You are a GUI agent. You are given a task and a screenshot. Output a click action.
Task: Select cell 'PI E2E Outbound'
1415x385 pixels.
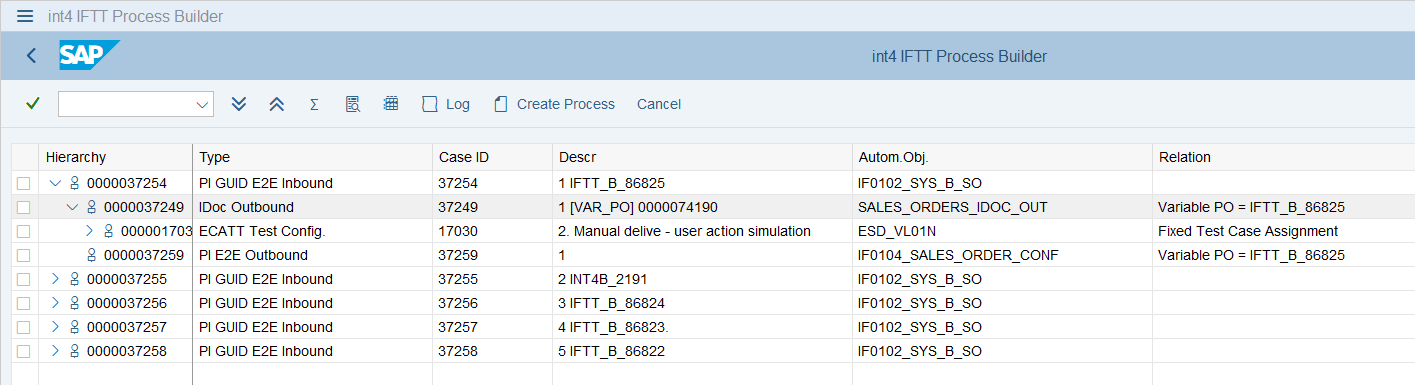[x=312, y=255]
